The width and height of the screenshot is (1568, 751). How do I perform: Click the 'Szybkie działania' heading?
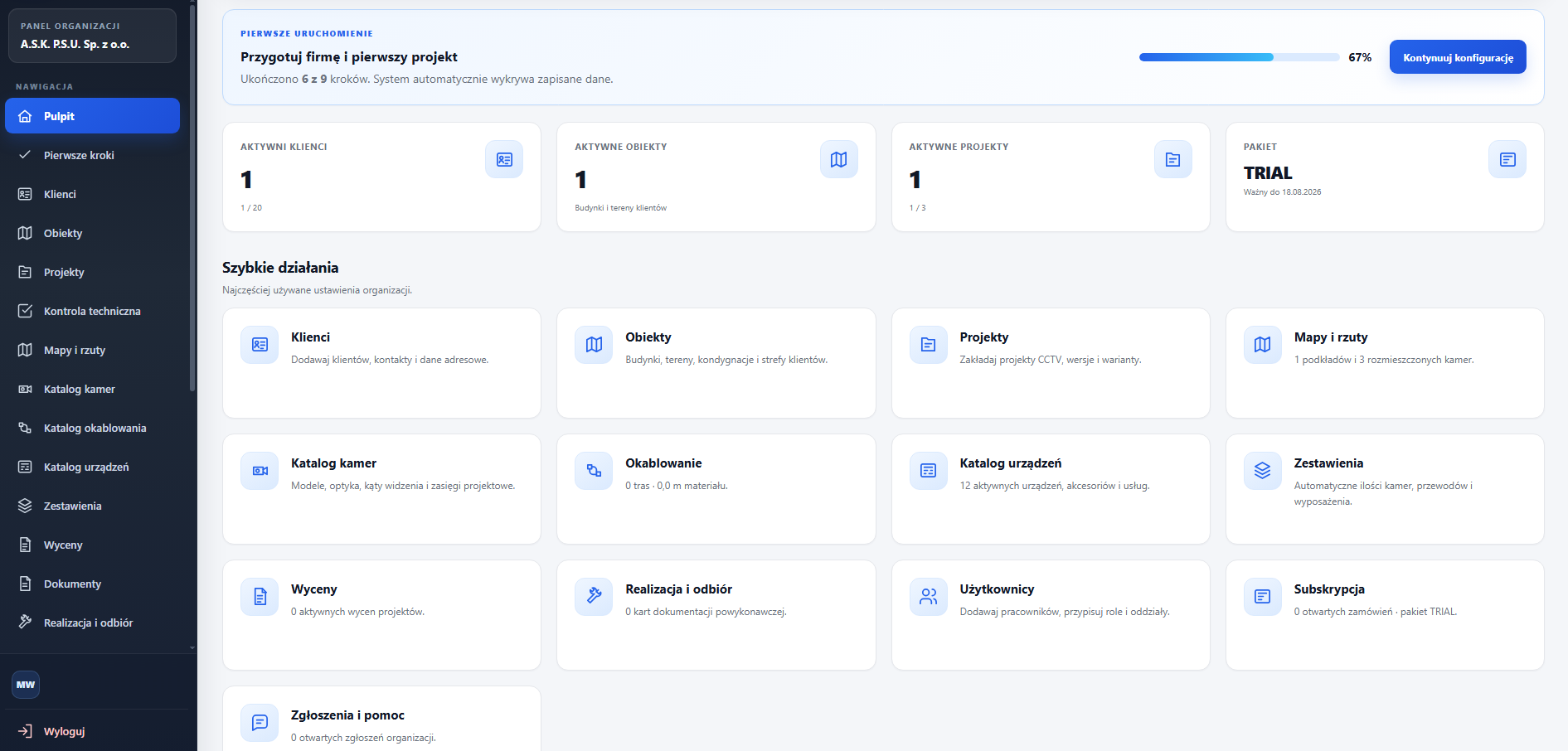coord(280,268)
